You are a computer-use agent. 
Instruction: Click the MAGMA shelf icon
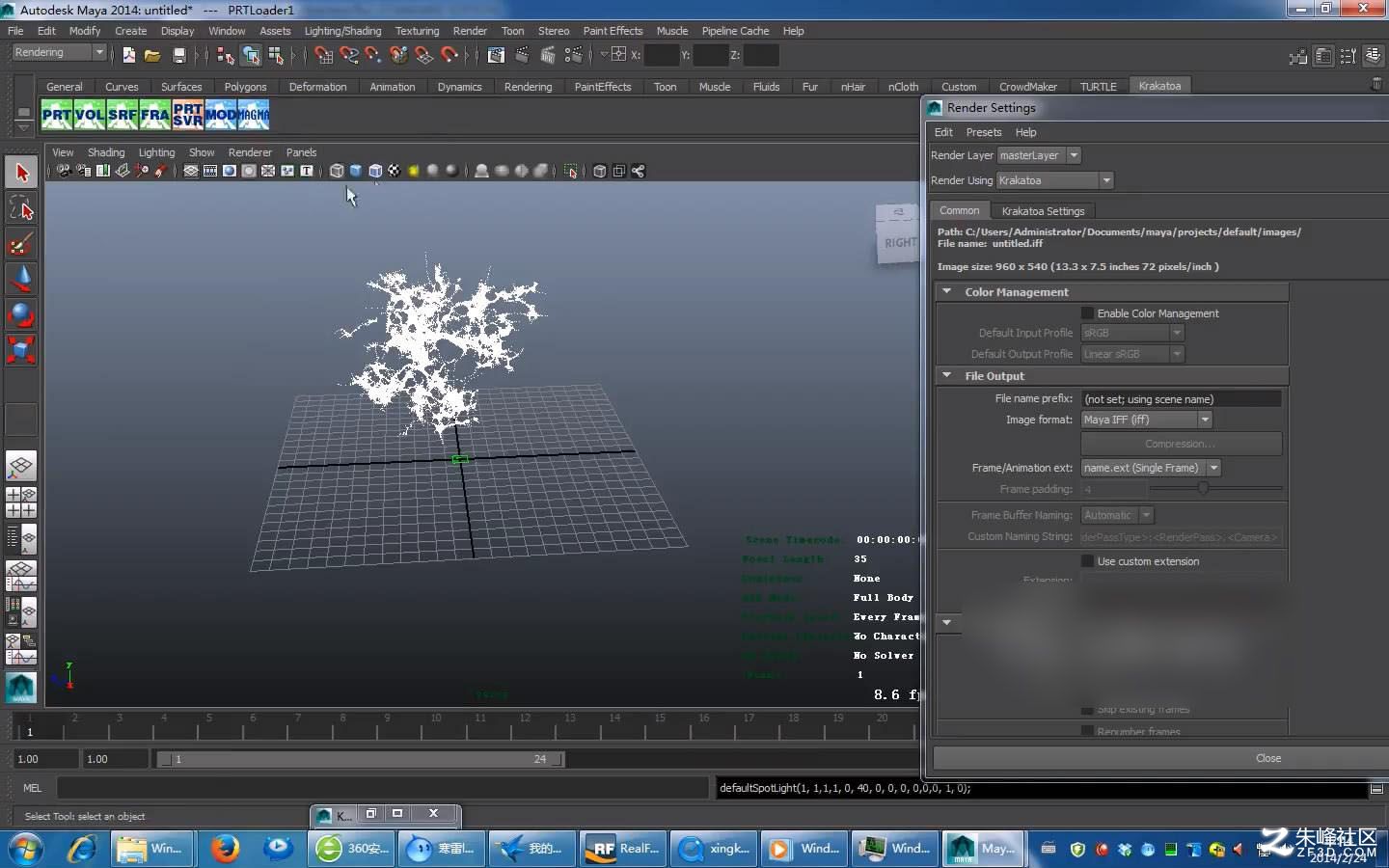point(254,115)
